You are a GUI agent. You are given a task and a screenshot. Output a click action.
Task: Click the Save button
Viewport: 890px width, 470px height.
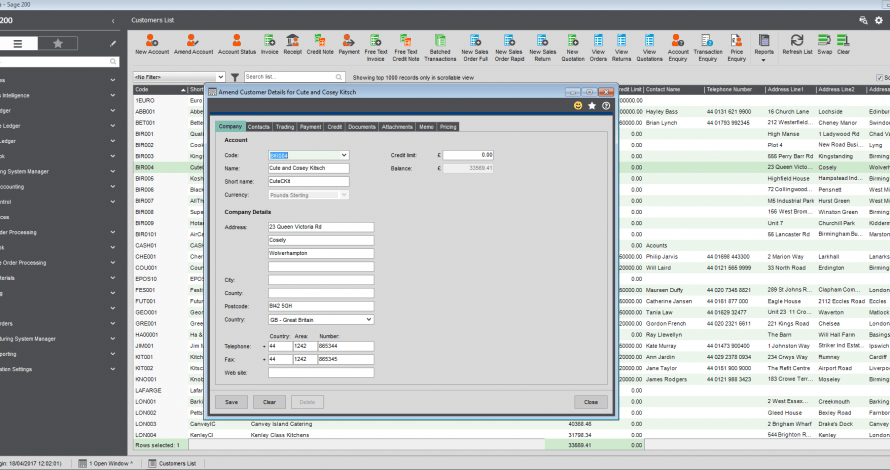(231, 402)
